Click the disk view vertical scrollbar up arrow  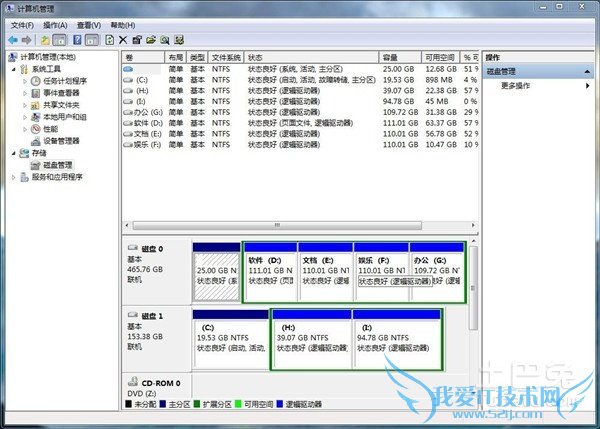point(473,241)
